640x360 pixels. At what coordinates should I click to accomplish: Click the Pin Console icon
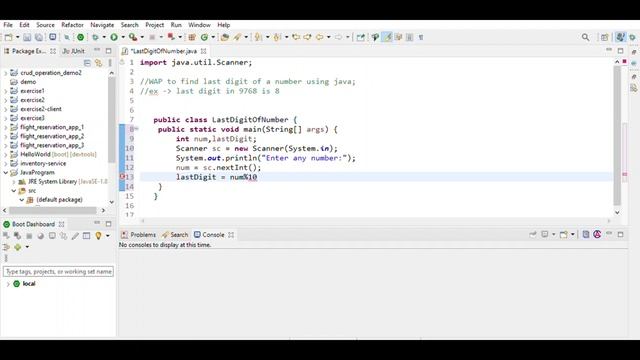tap(533, 234)
